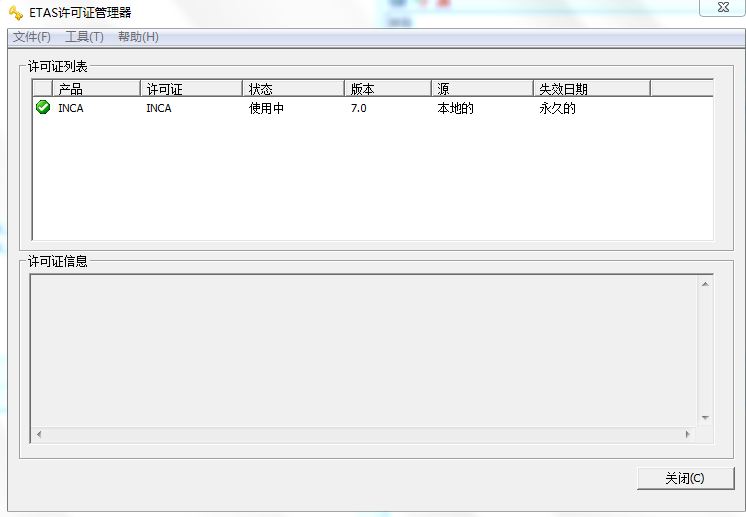Sort by the 状态 column header
This screenshot has height=517, width=746.
[x=293, y=89]
